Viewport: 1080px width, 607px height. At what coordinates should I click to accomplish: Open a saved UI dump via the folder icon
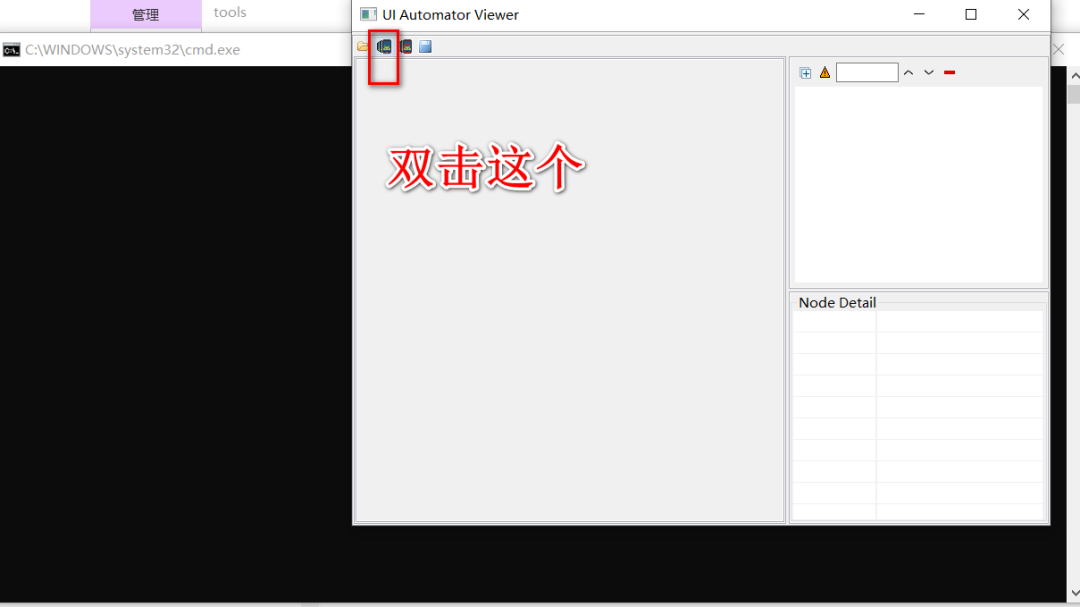tap(362, 46)
